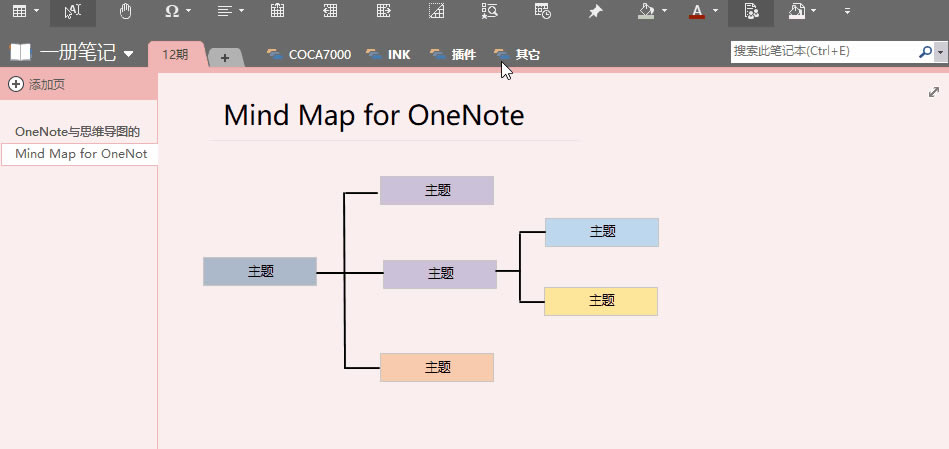Image resolution: width=949 pixels, height=449 pixels.
Task: Click the highlighter fill color icon
Action: pos(646,11)
